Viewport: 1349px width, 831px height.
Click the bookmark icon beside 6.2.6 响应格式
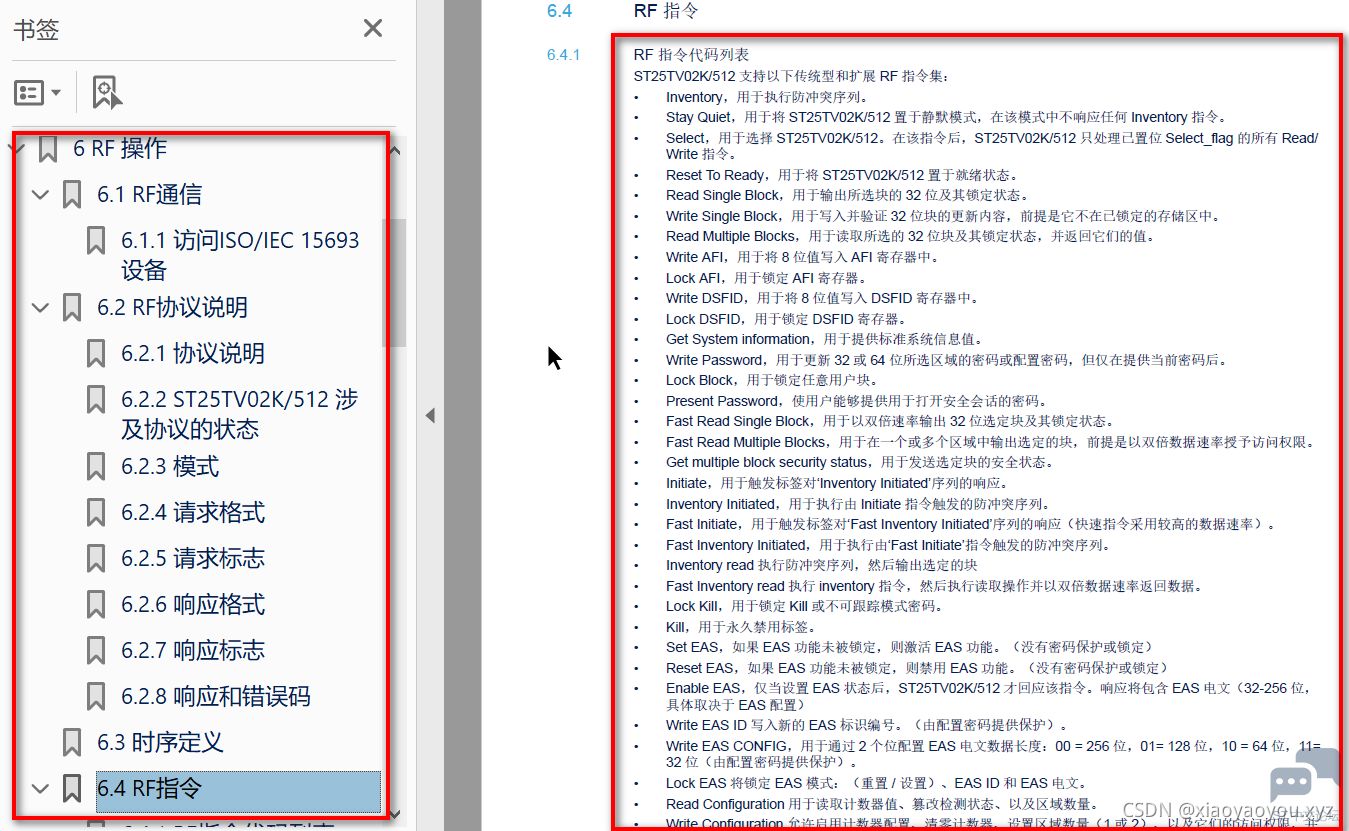click(96, 605)
